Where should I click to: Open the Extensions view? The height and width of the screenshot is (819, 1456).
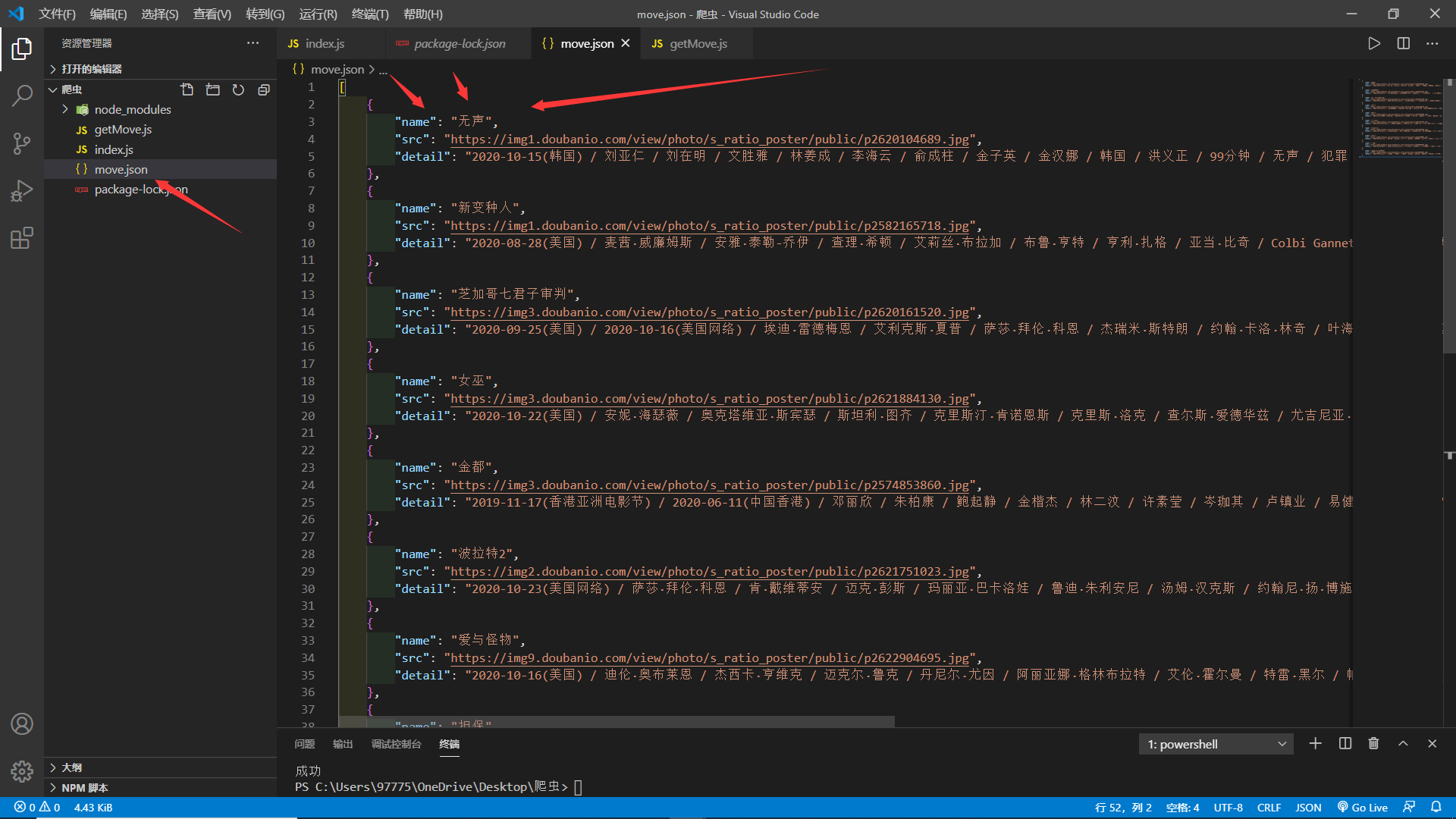21,238
